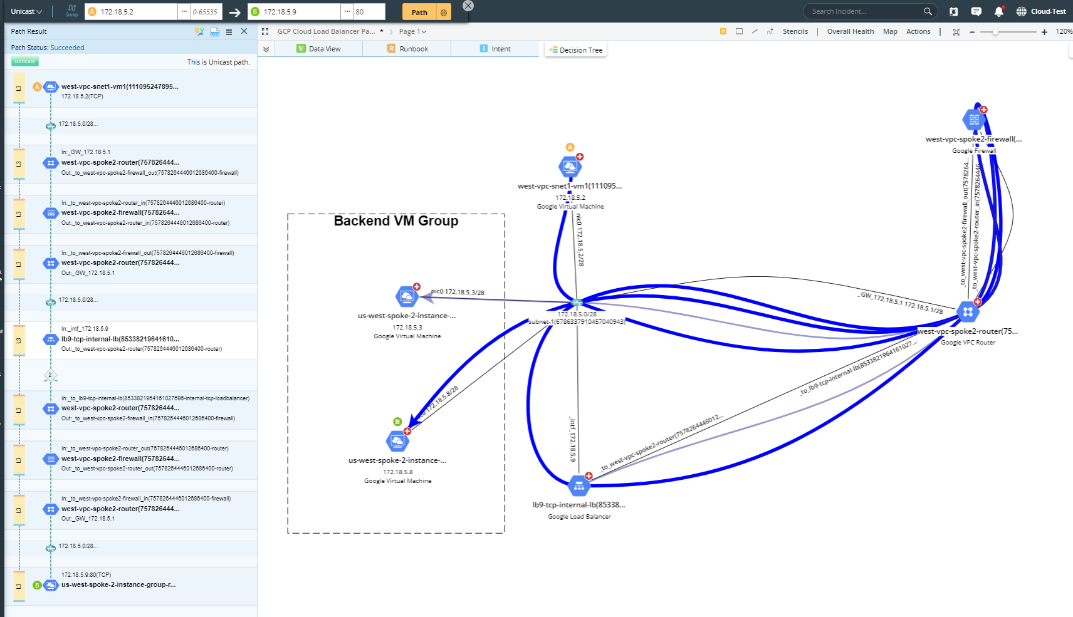Select the line drawing tool on the map toolbar
The image size is (1073, 617).
(755, 31)
